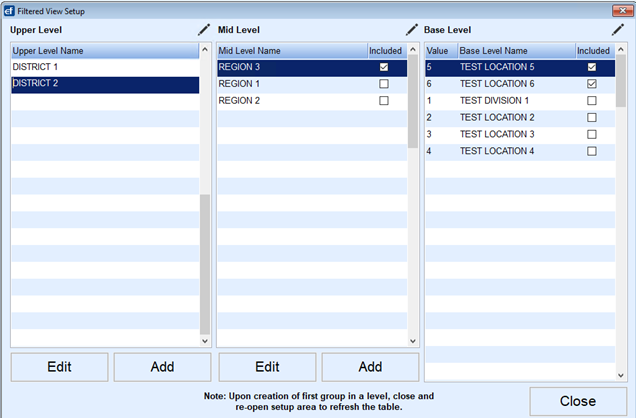Enable the Included checkbox for REGION 2

[x=384, y=101]
